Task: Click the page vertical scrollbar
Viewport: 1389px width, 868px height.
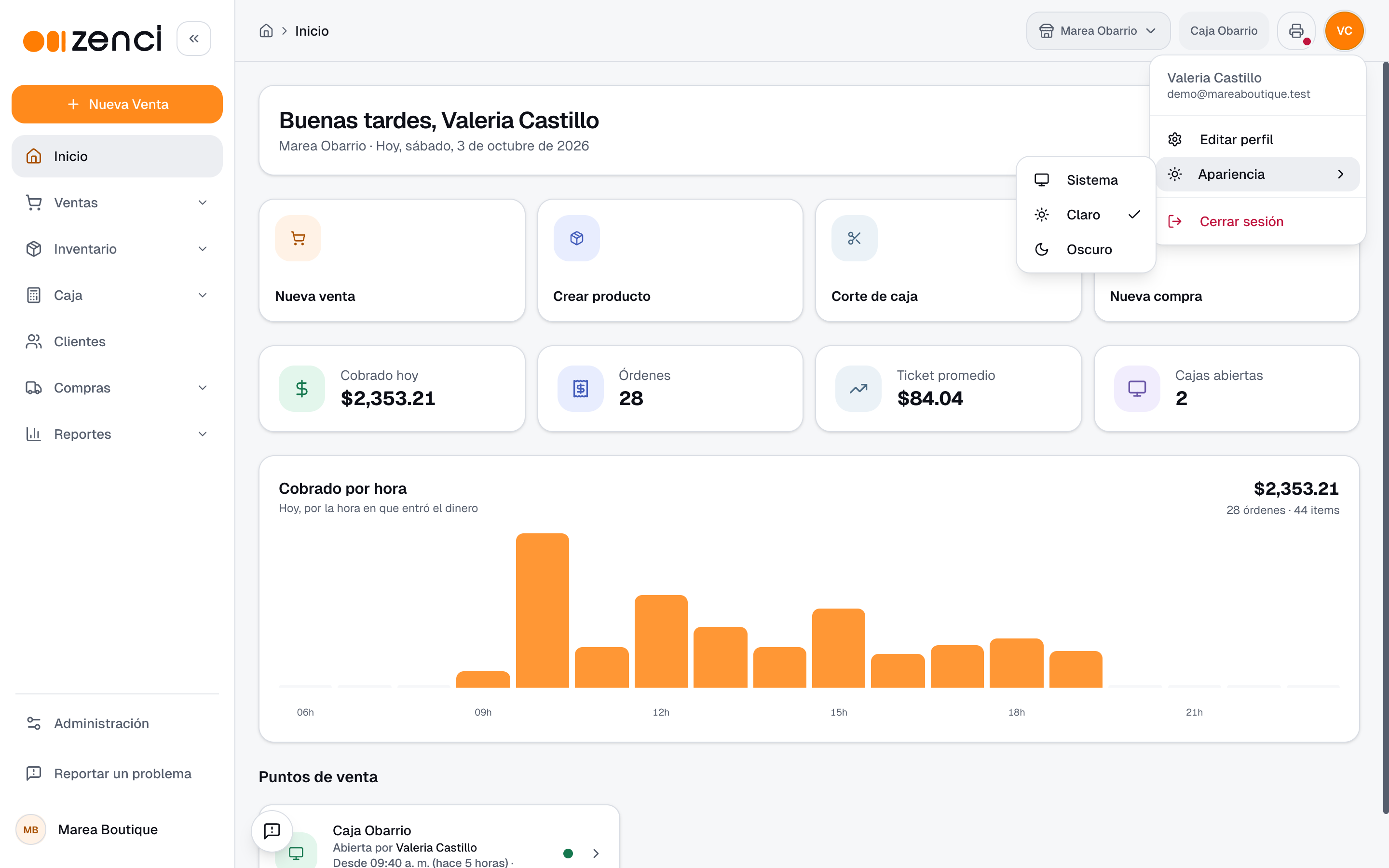Action: coord(1385,436)
